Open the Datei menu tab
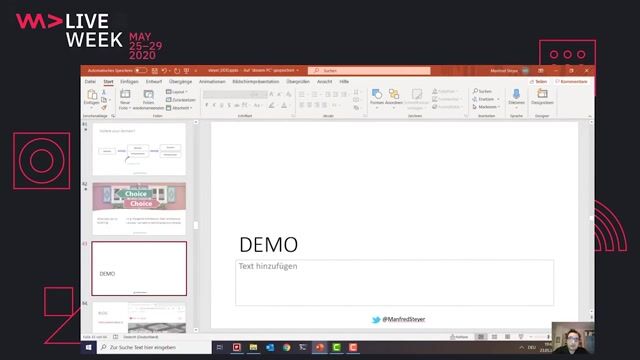 [90, 82]
